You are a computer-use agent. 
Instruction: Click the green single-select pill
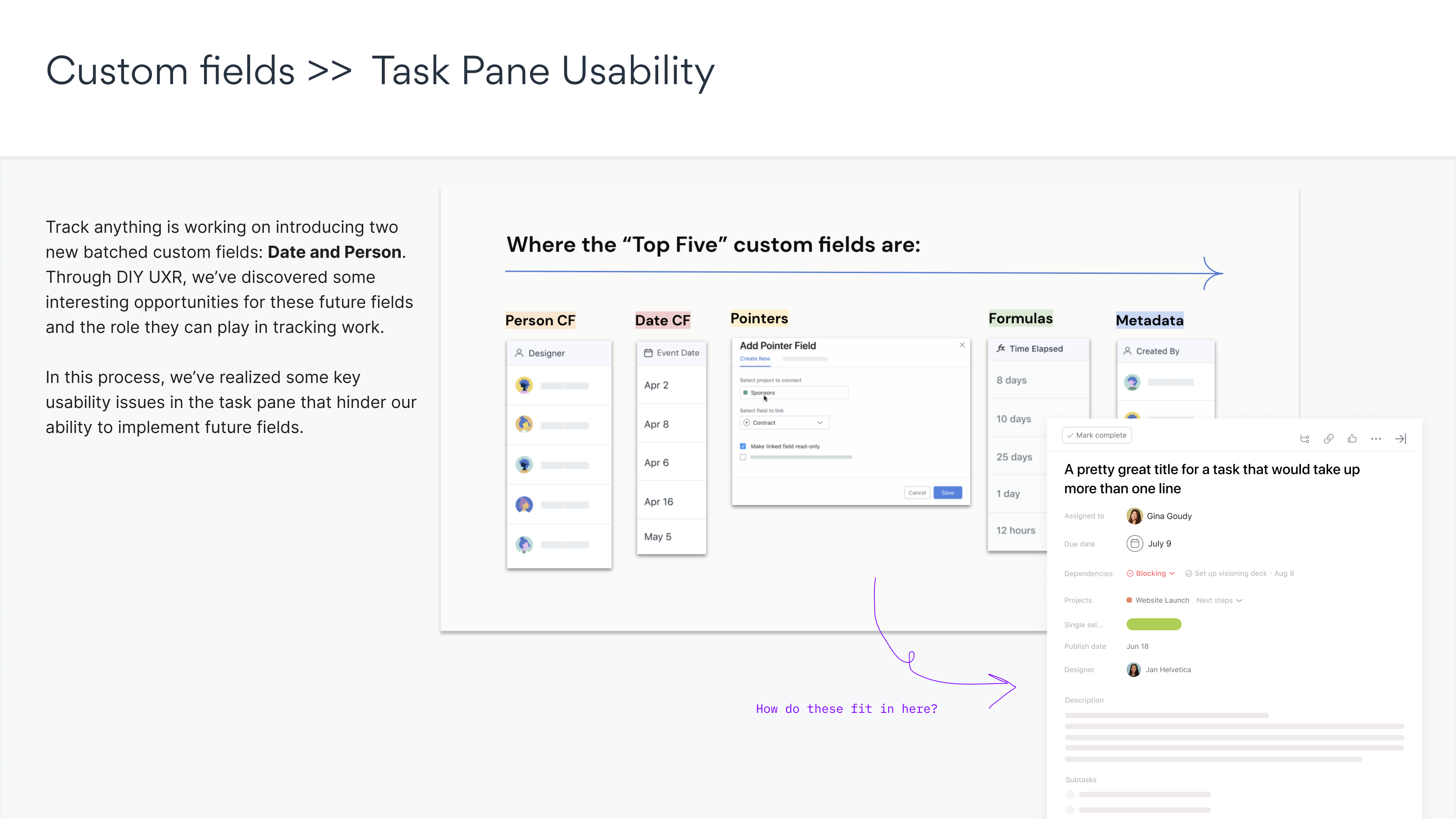pyautogui.click(x=1153, y=624)
